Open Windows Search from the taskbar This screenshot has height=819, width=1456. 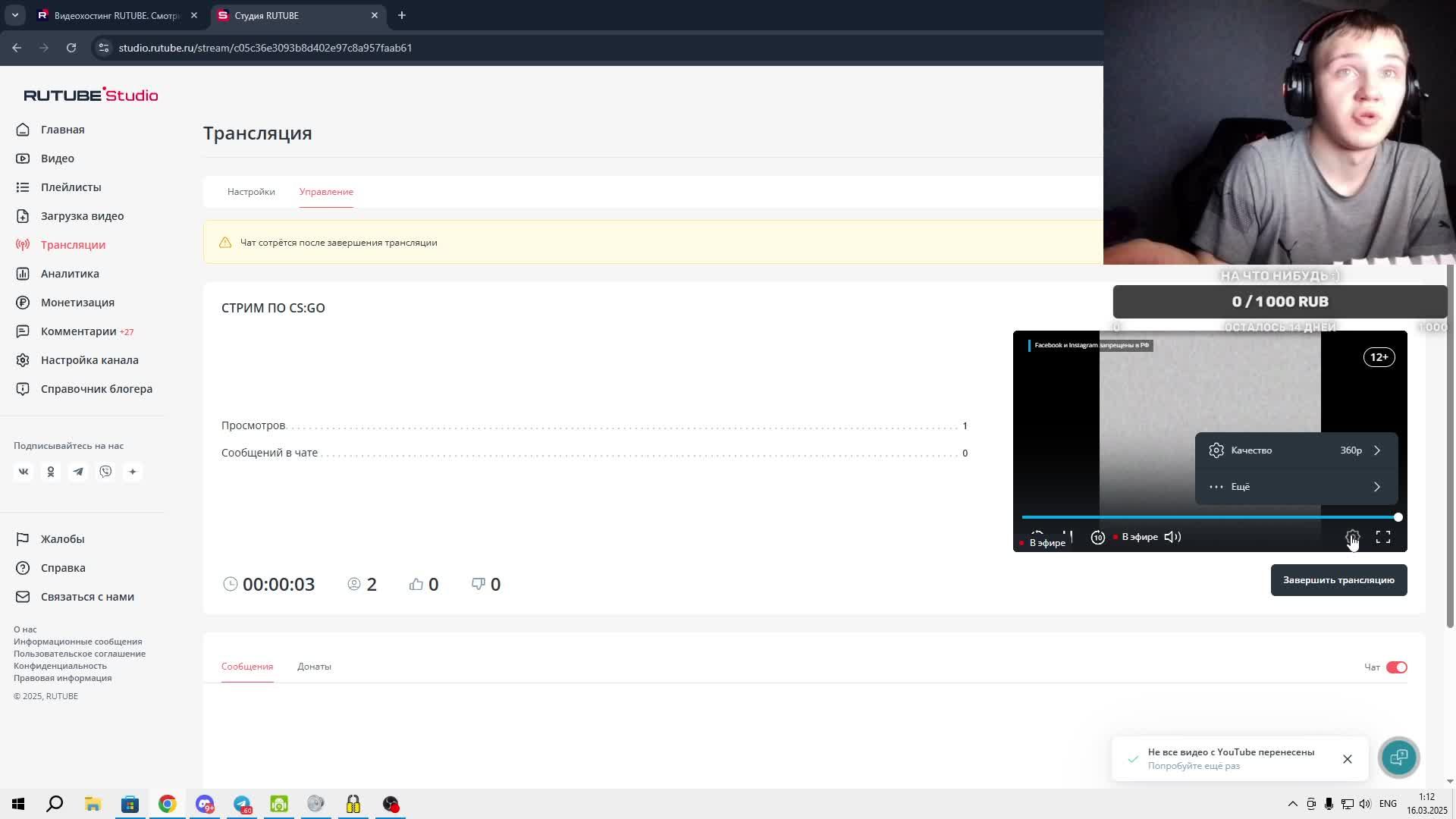(55, 804)
